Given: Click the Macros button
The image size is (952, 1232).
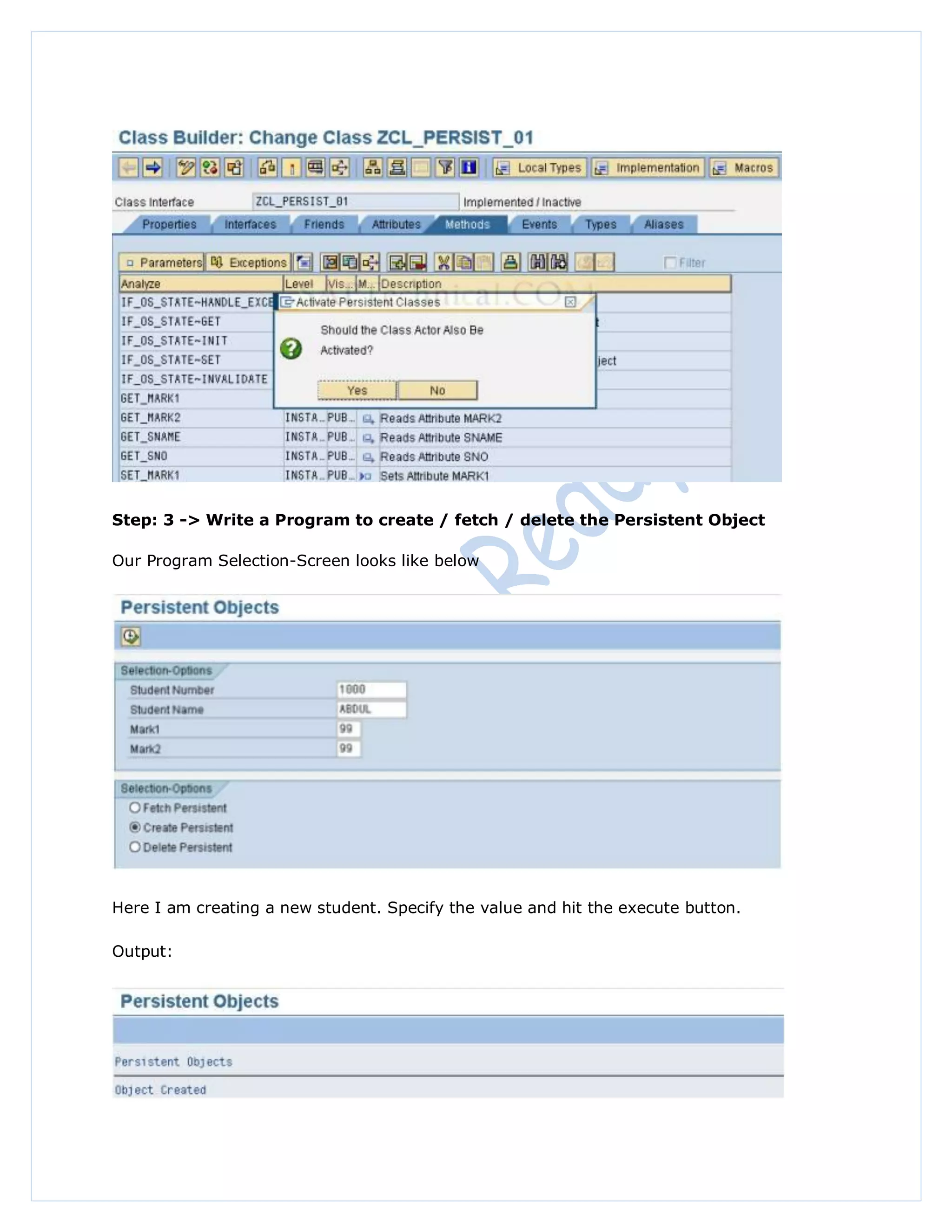Looking at the screenshot, I should coord(744,167).
